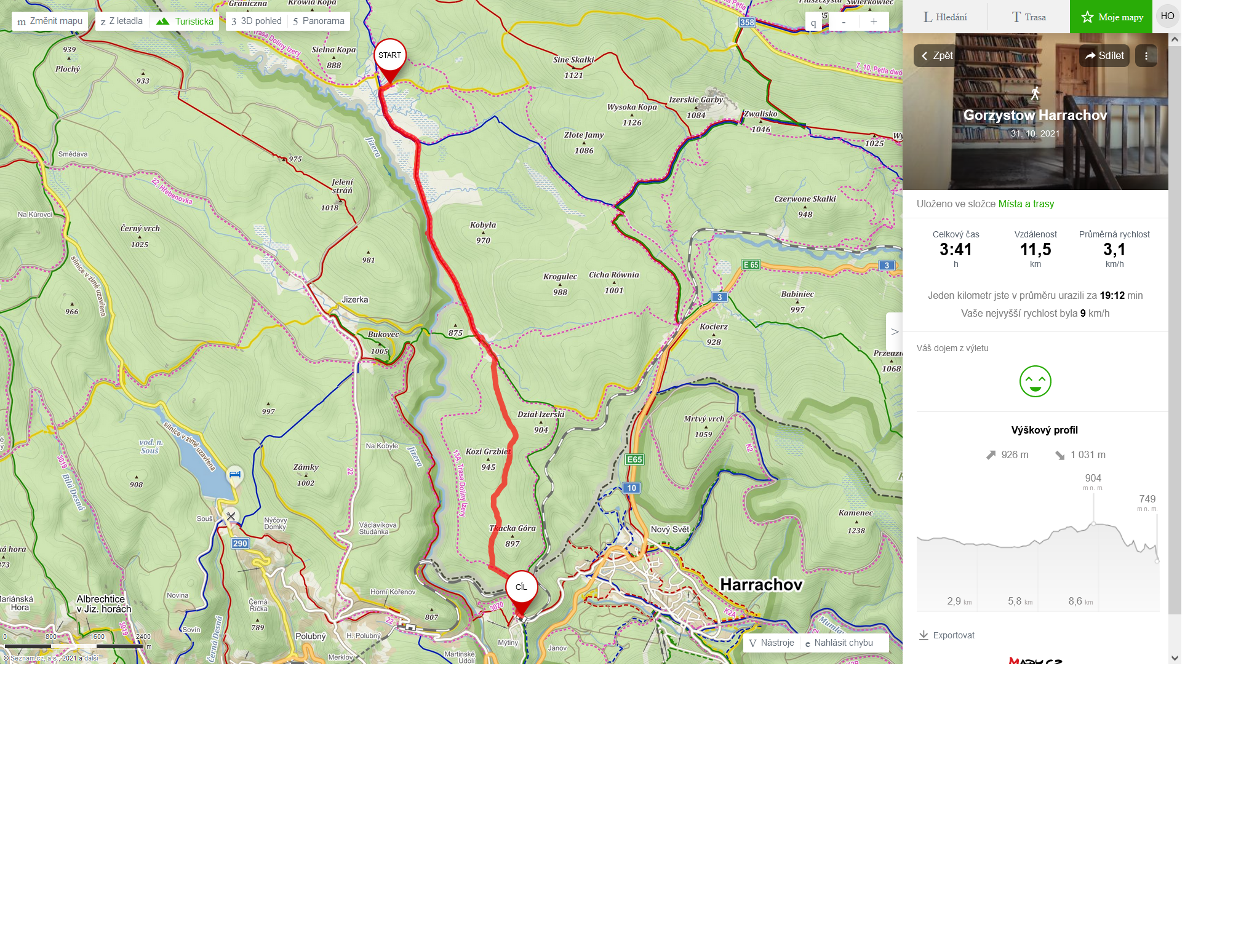Click the CÍL finish marker pin
The height and width of the screenshot is (952, 1233).
521,587
